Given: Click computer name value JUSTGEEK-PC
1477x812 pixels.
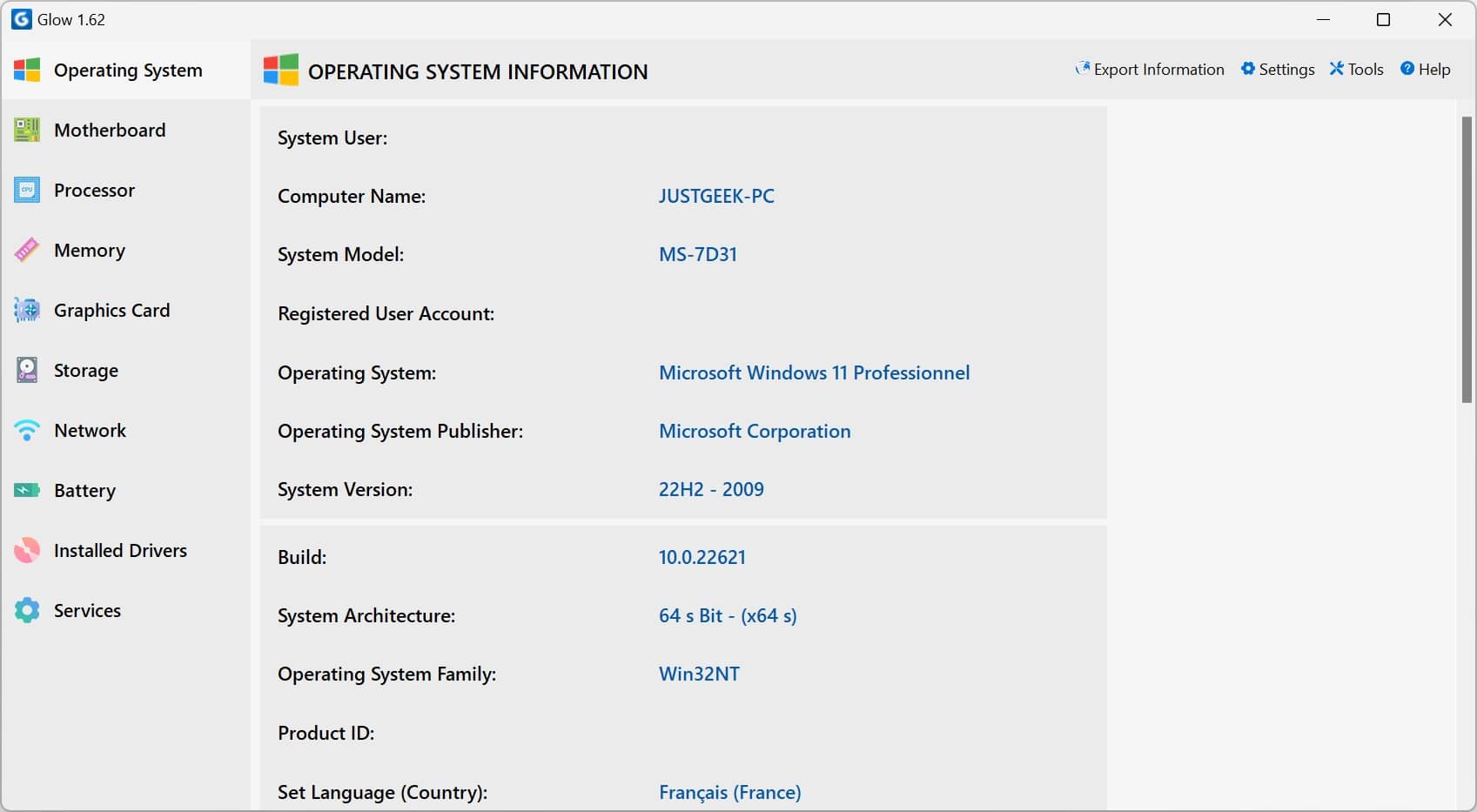Looking at the screenshot, I should click(716, 196).
